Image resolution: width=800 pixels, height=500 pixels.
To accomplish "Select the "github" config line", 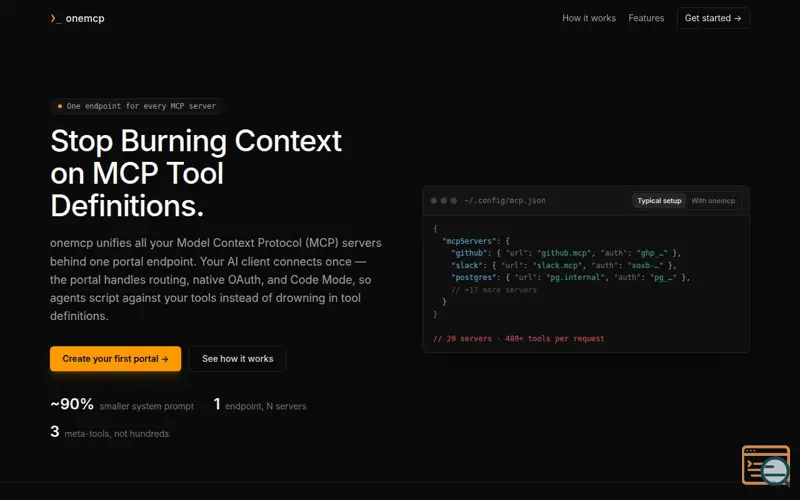I will (566, 253).
